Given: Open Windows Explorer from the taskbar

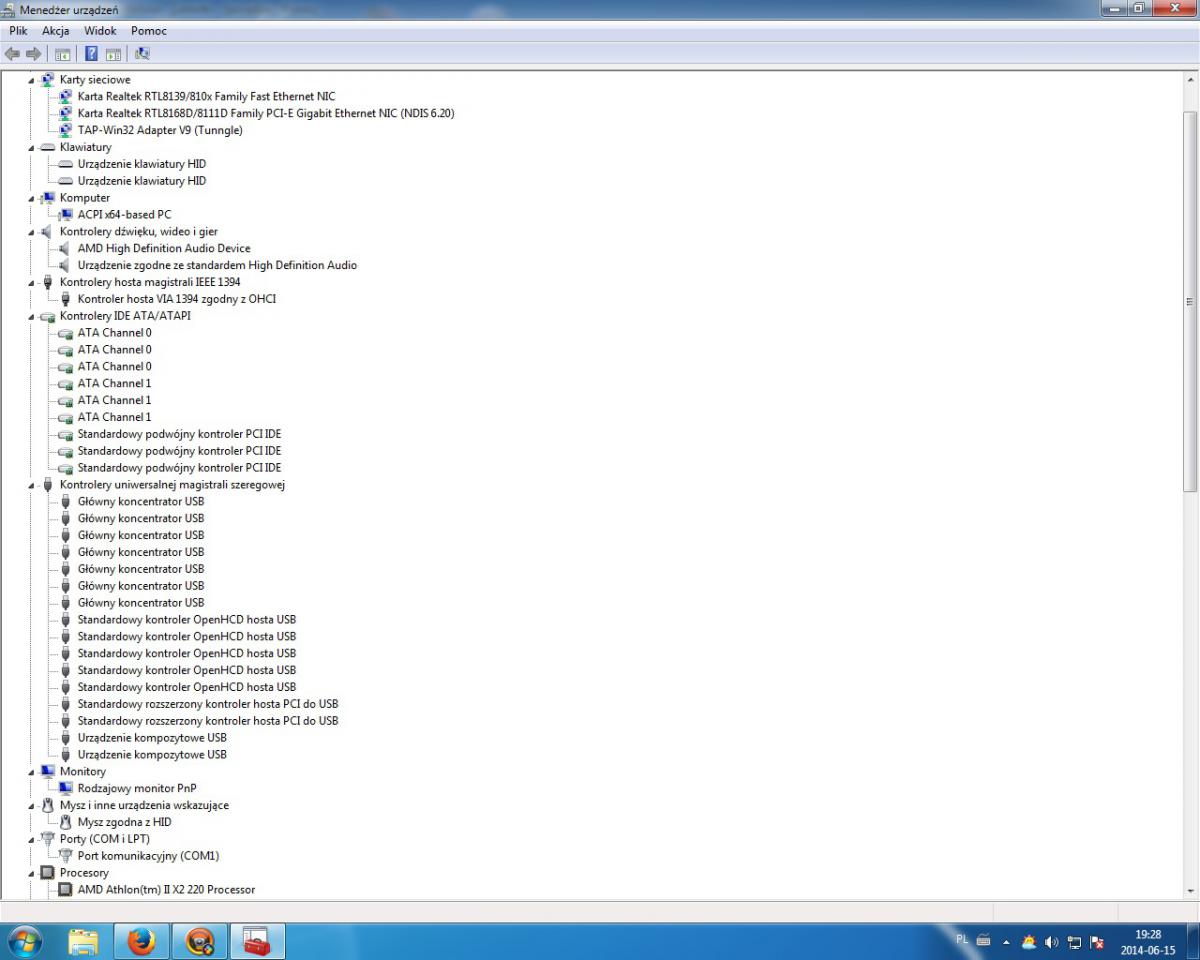Looking at the screenshot, I should click(84, 941).
